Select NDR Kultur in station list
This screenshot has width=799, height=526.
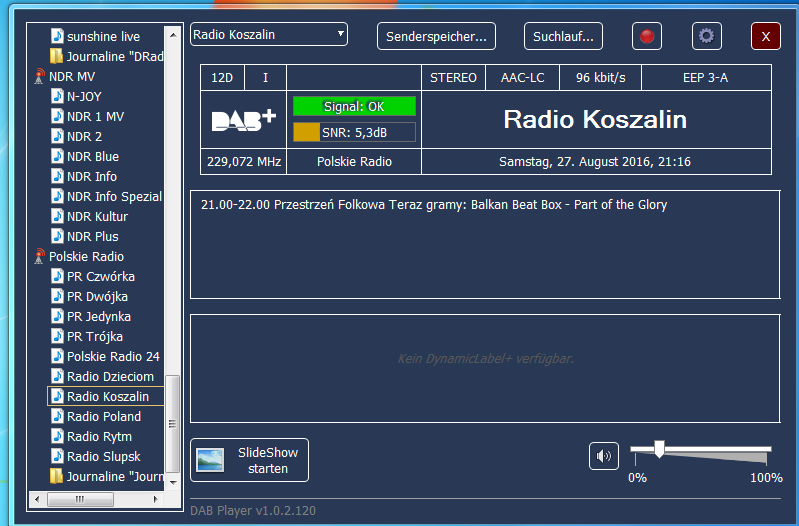pos(97,216)
